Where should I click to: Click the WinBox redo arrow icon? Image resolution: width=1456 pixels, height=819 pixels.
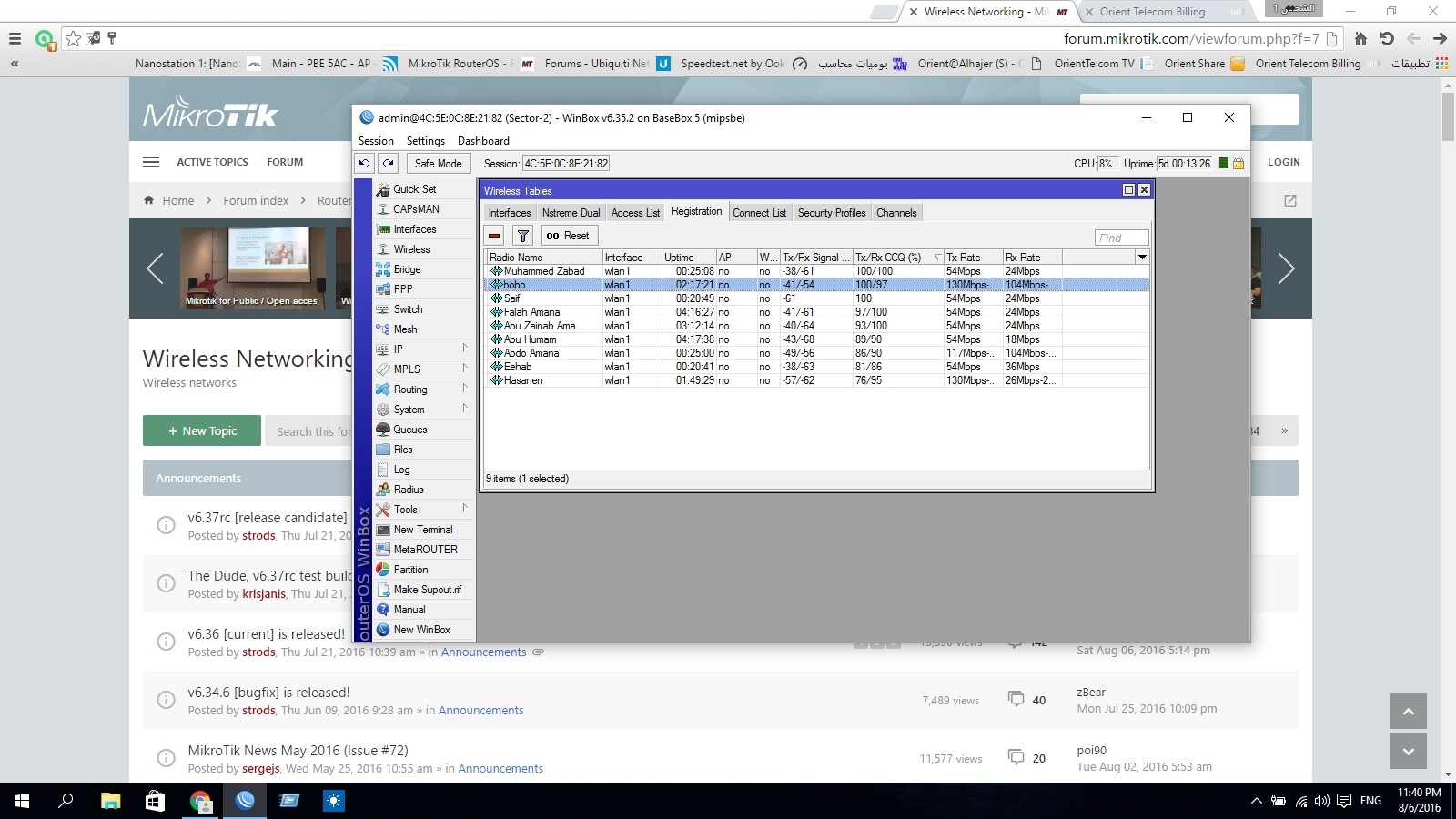tap(389, 164)
